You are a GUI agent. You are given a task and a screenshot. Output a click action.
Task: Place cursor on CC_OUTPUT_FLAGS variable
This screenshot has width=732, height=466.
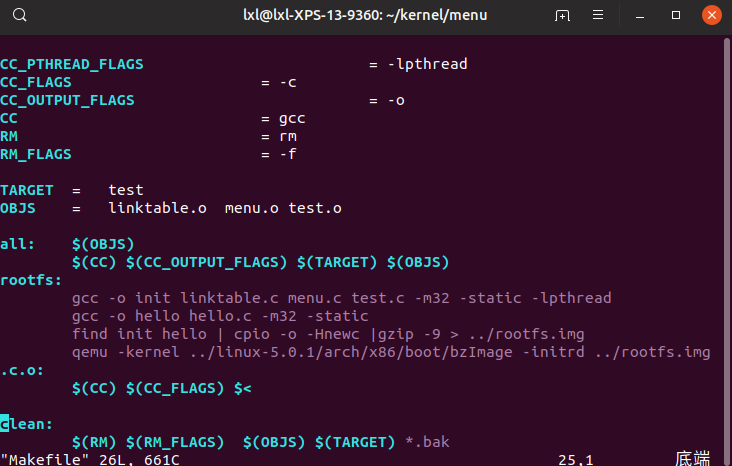[x=67, y=100]
